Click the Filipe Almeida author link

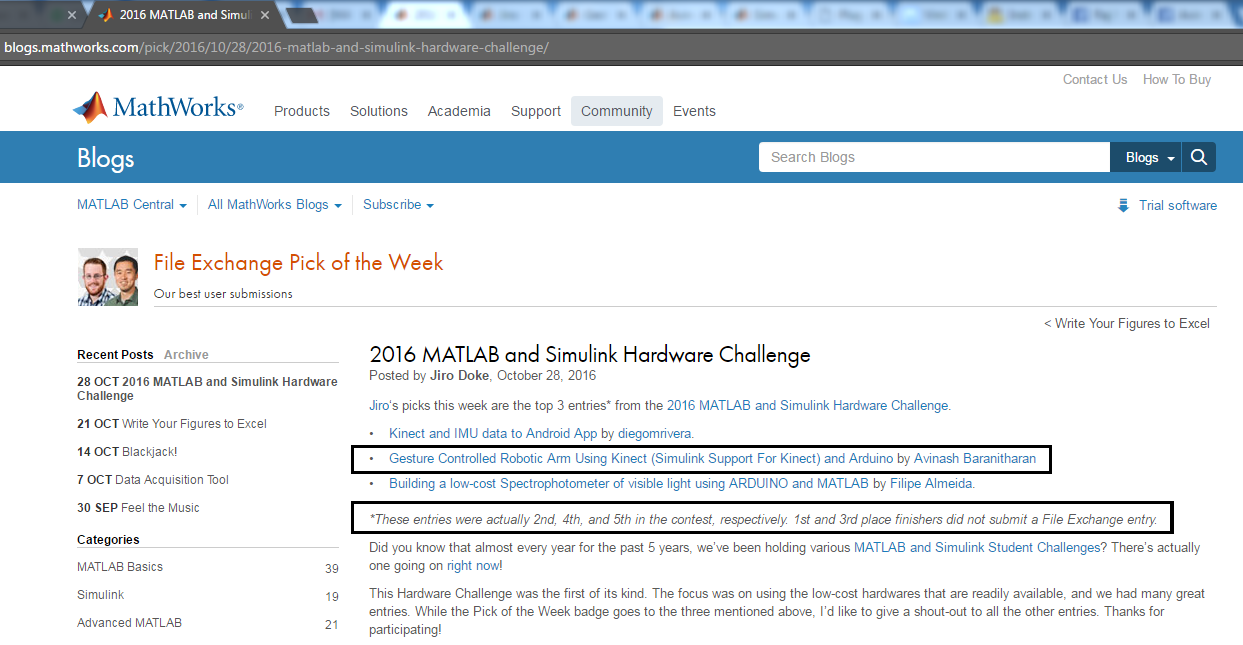coord(931,484)
